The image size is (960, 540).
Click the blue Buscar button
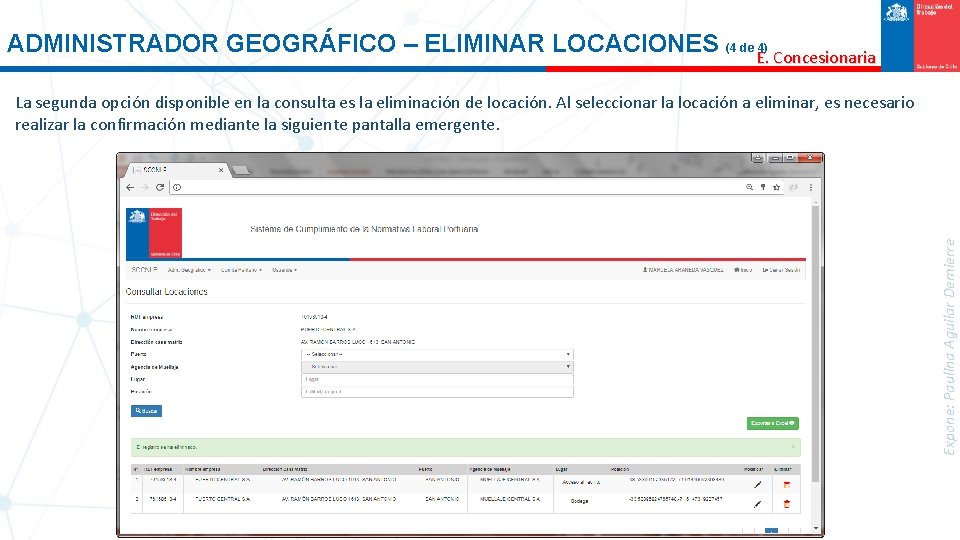click(146, 411)
